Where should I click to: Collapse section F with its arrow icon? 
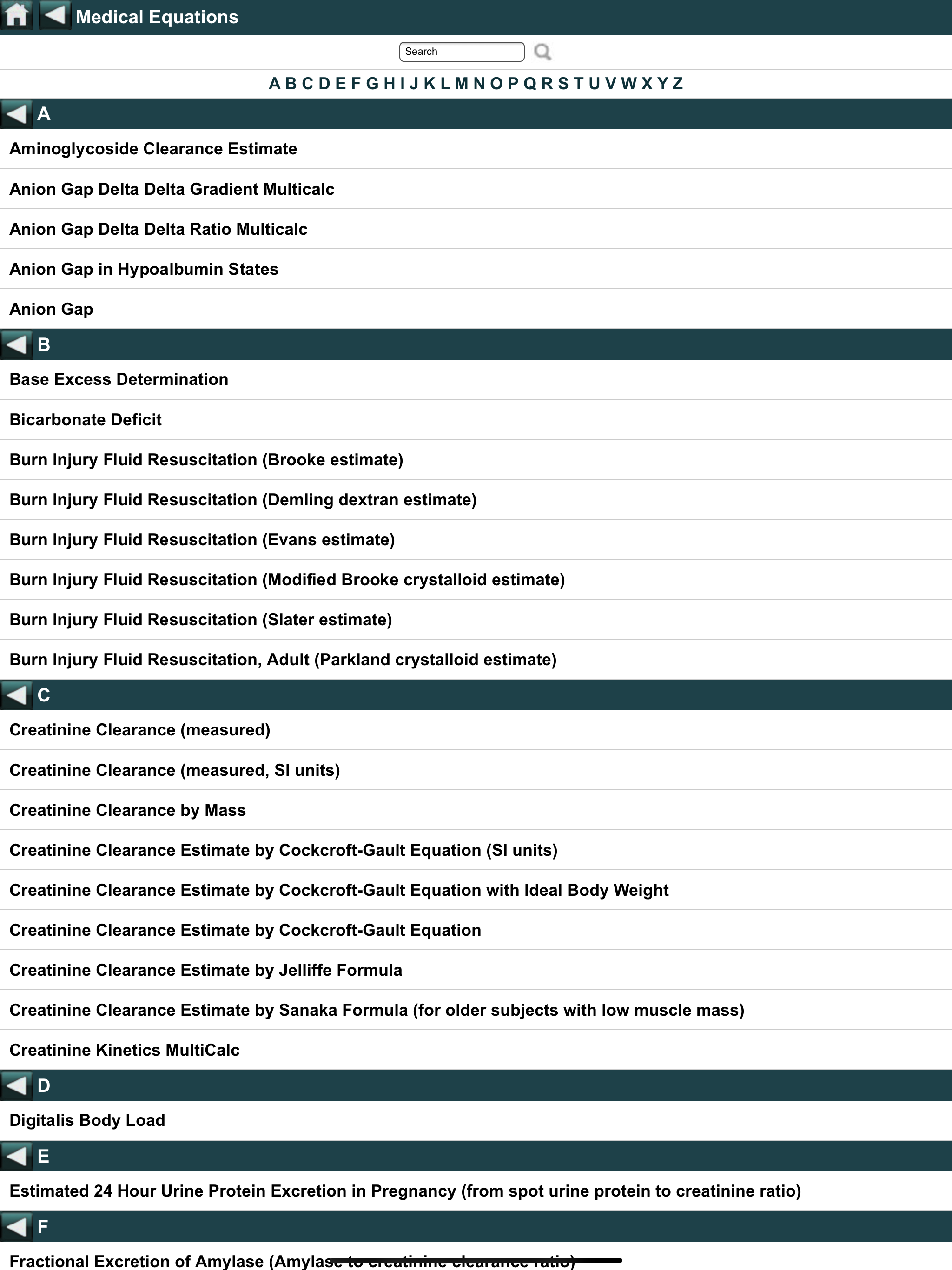pyautogui.click(x=16, y=1226)
